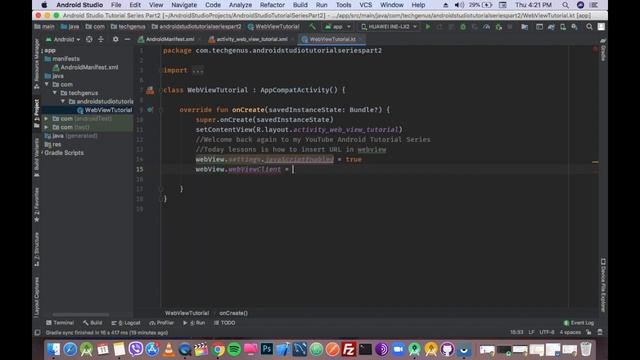Click the onCreate() editor breadcrumb
Viewport: 640px width, 360px height.
(233, 313)
